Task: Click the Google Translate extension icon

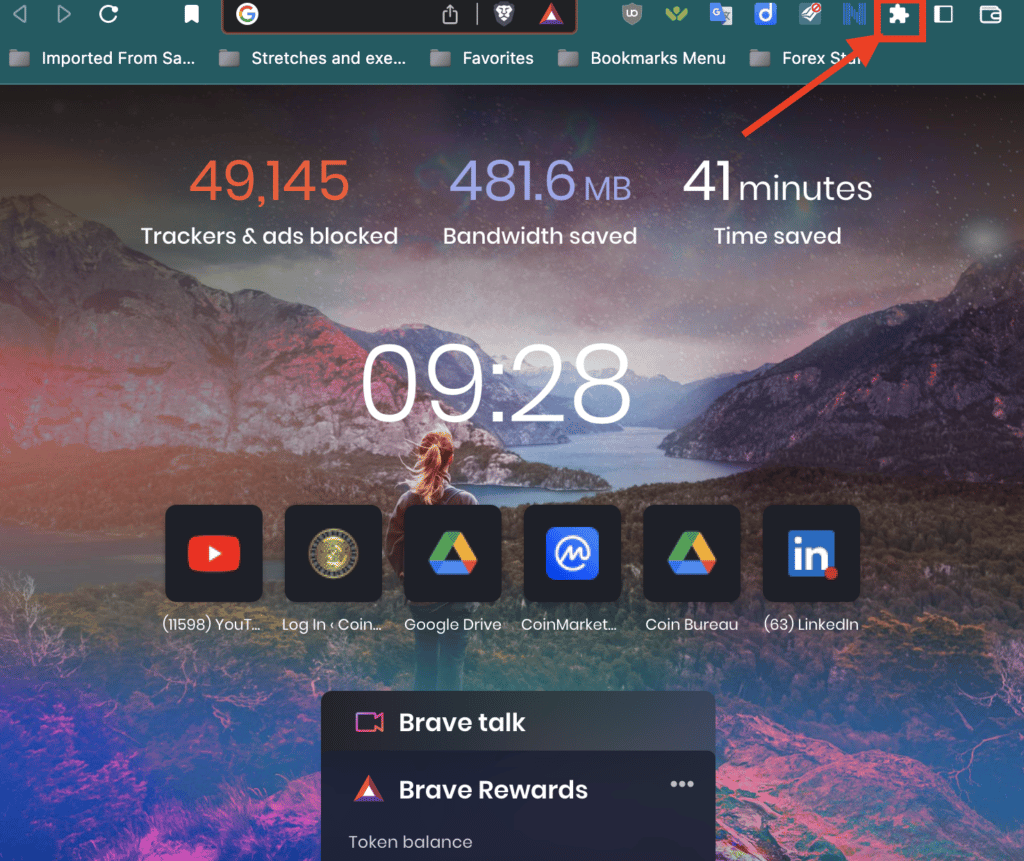Action: pyautogui.click(x=720, y=15)
